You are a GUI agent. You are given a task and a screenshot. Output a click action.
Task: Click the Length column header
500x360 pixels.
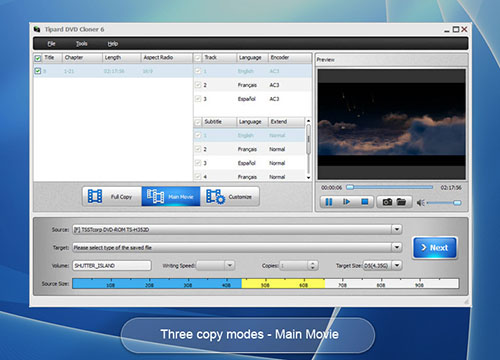(x=121, y=58)
